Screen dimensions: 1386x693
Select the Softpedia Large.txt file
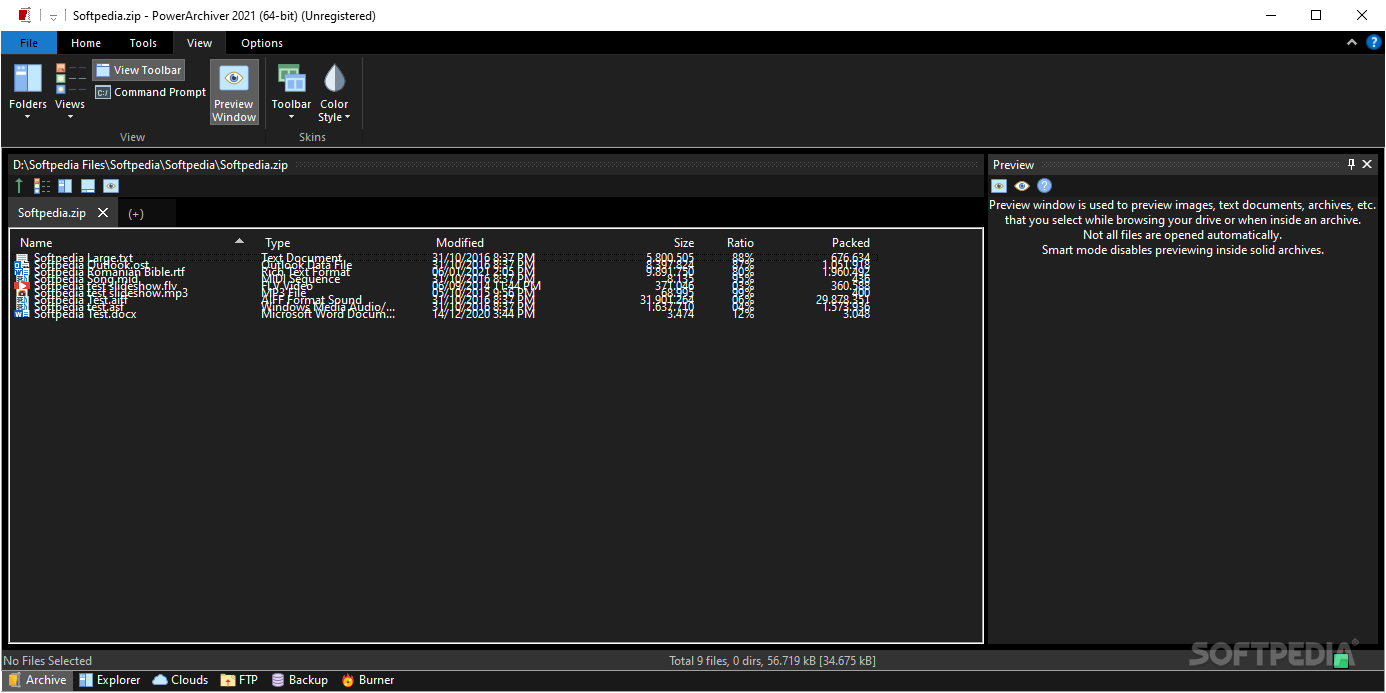tap(83, 258)
